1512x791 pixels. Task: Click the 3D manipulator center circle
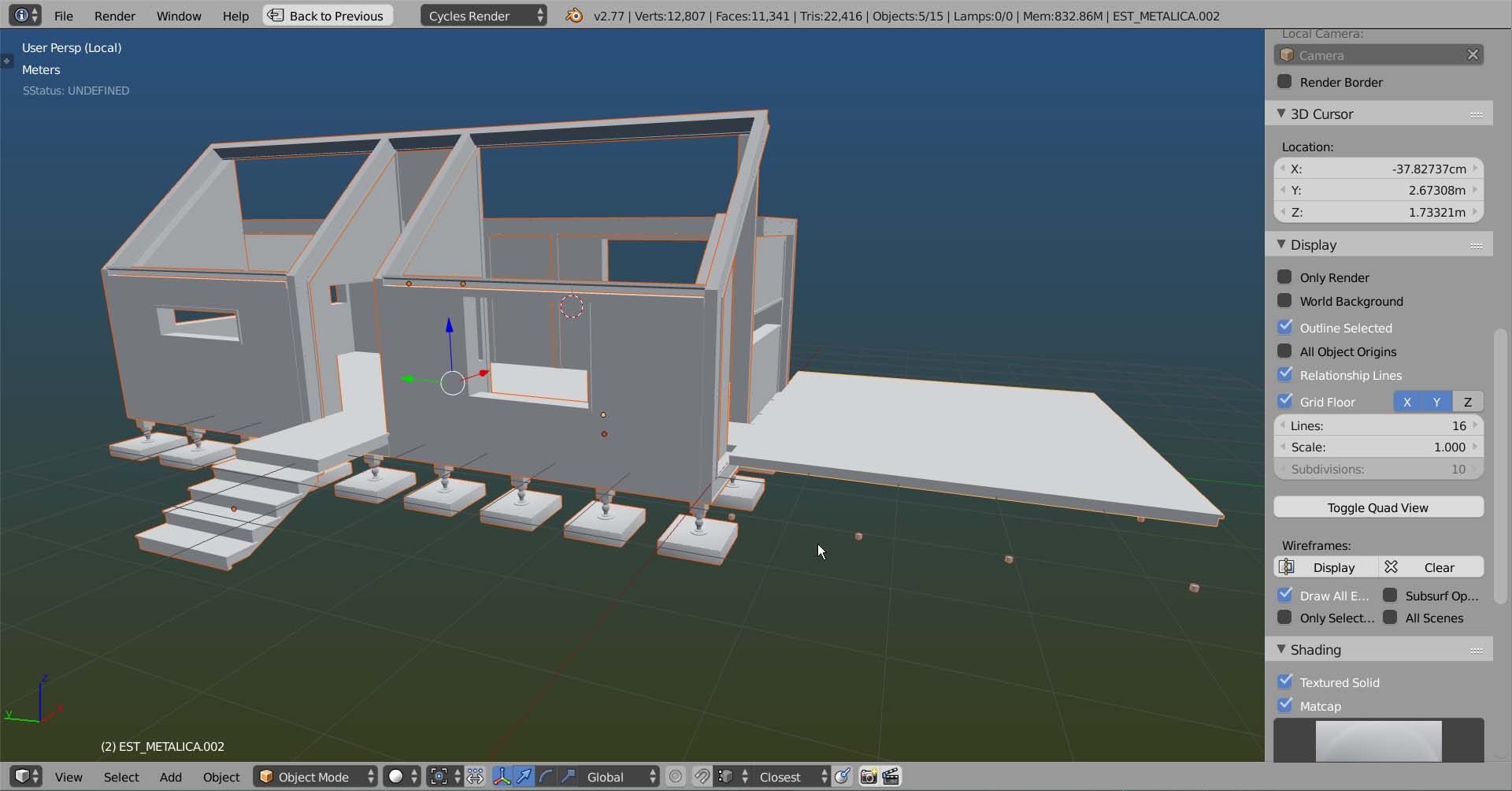tap(452, 383)
